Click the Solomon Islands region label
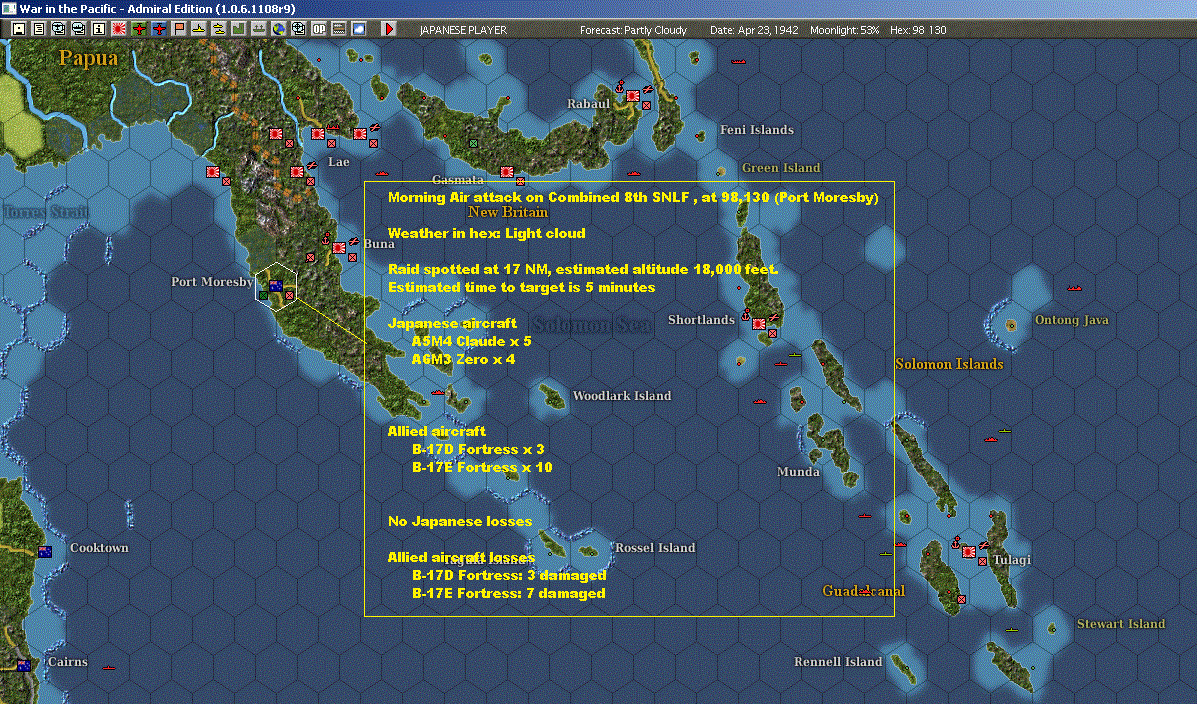 [949, 364]
